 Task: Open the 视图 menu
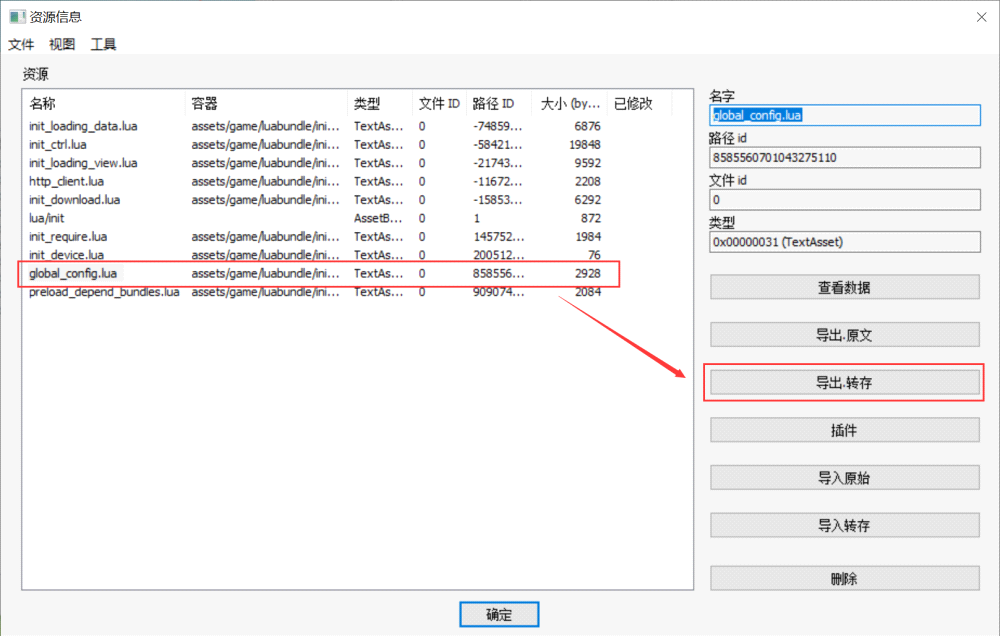tap(62, 44)
